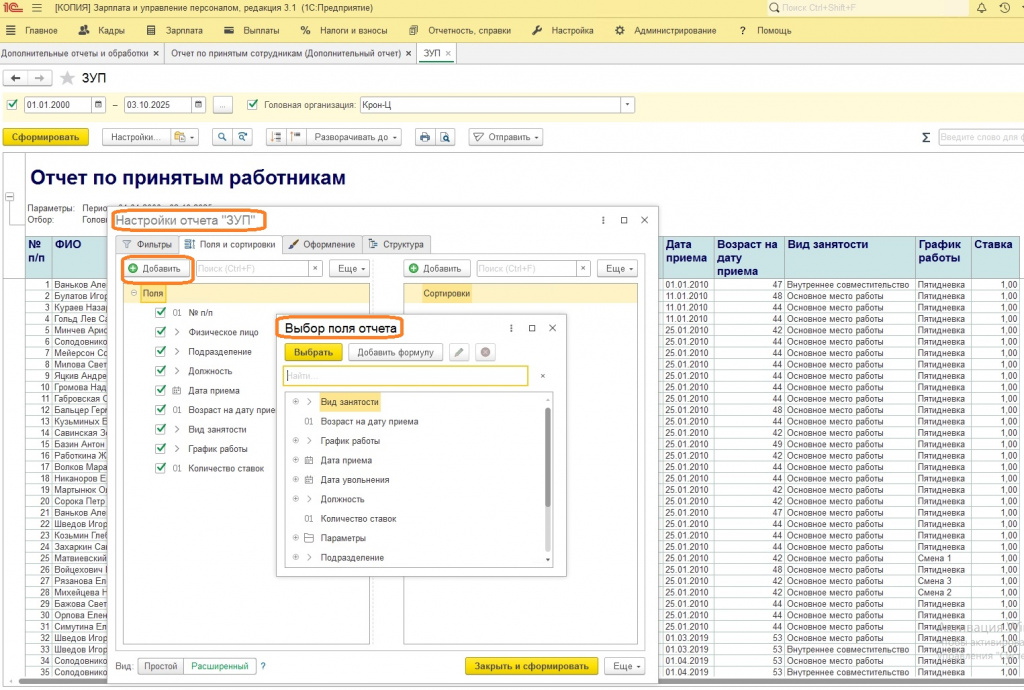This screenshot has width=1024, height=690.
Task: Clear the search box in Поля panel
Action: coord(315,268)
